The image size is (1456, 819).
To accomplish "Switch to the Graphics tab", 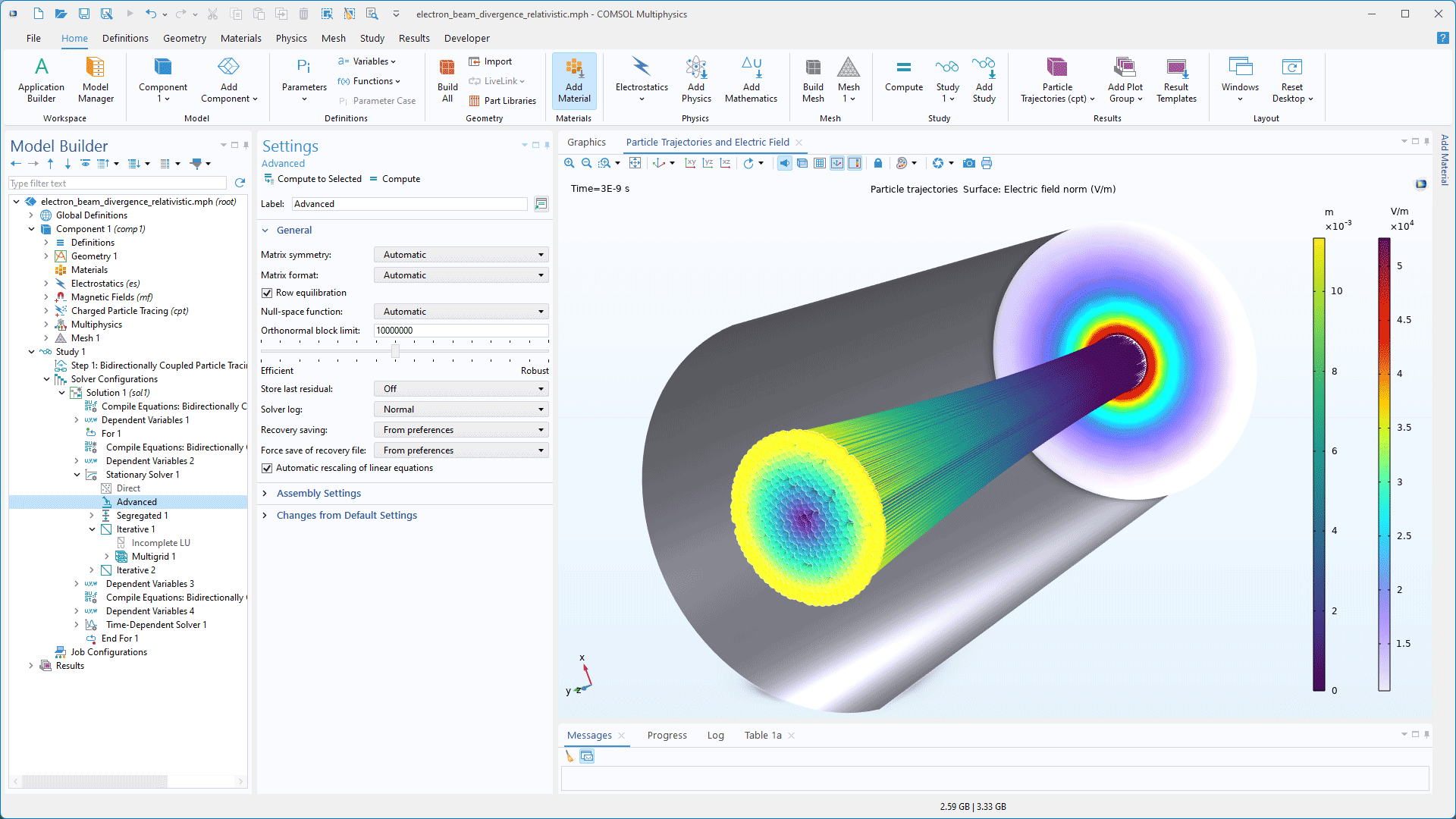I will coord(586,142).
